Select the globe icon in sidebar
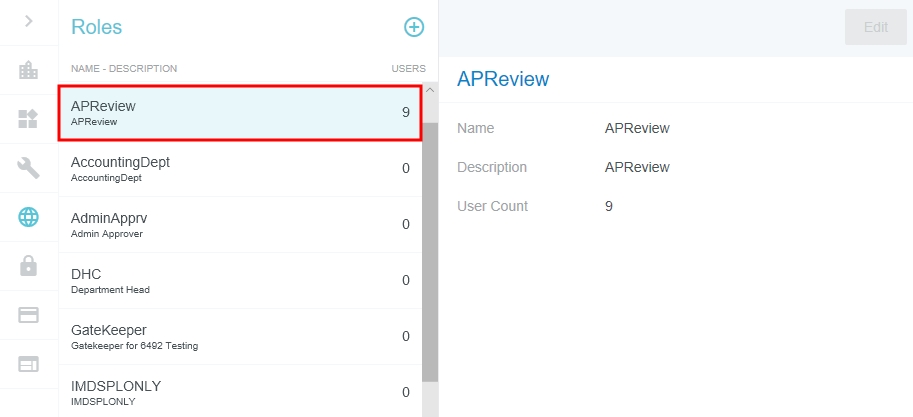 29,217
